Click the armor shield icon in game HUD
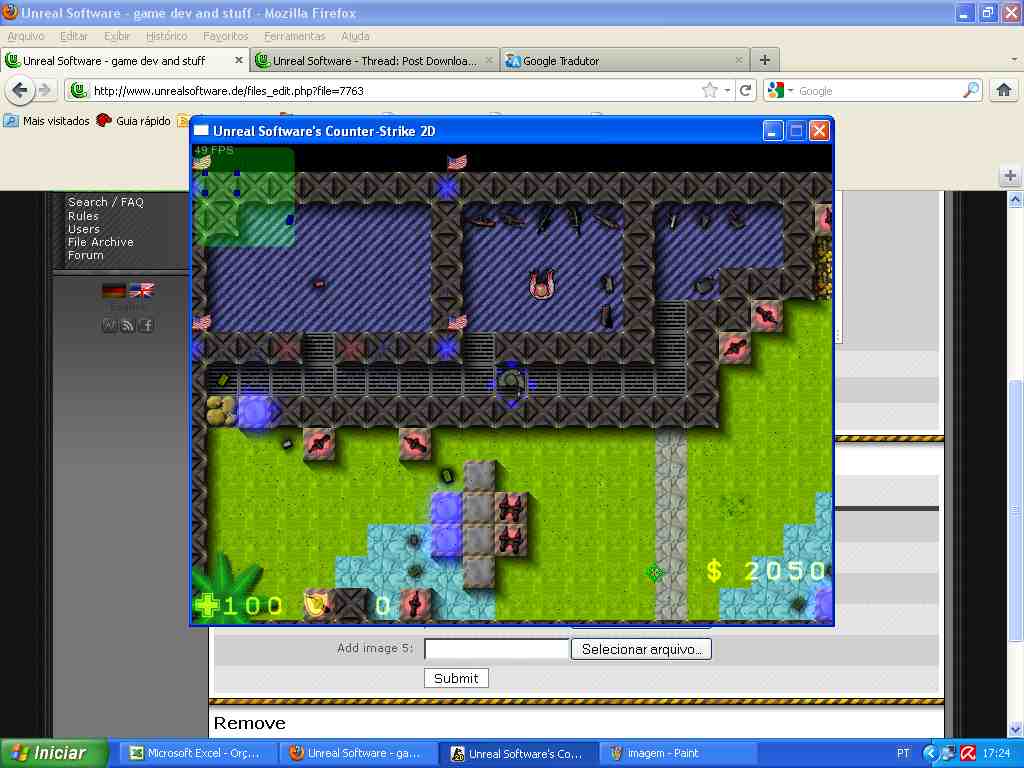1024x768 pixels. click(x=316, y=604)
